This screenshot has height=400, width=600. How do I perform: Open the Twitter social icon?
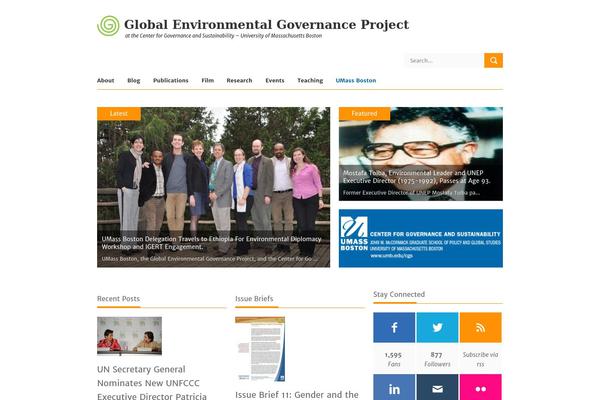(x=437, y=327)
